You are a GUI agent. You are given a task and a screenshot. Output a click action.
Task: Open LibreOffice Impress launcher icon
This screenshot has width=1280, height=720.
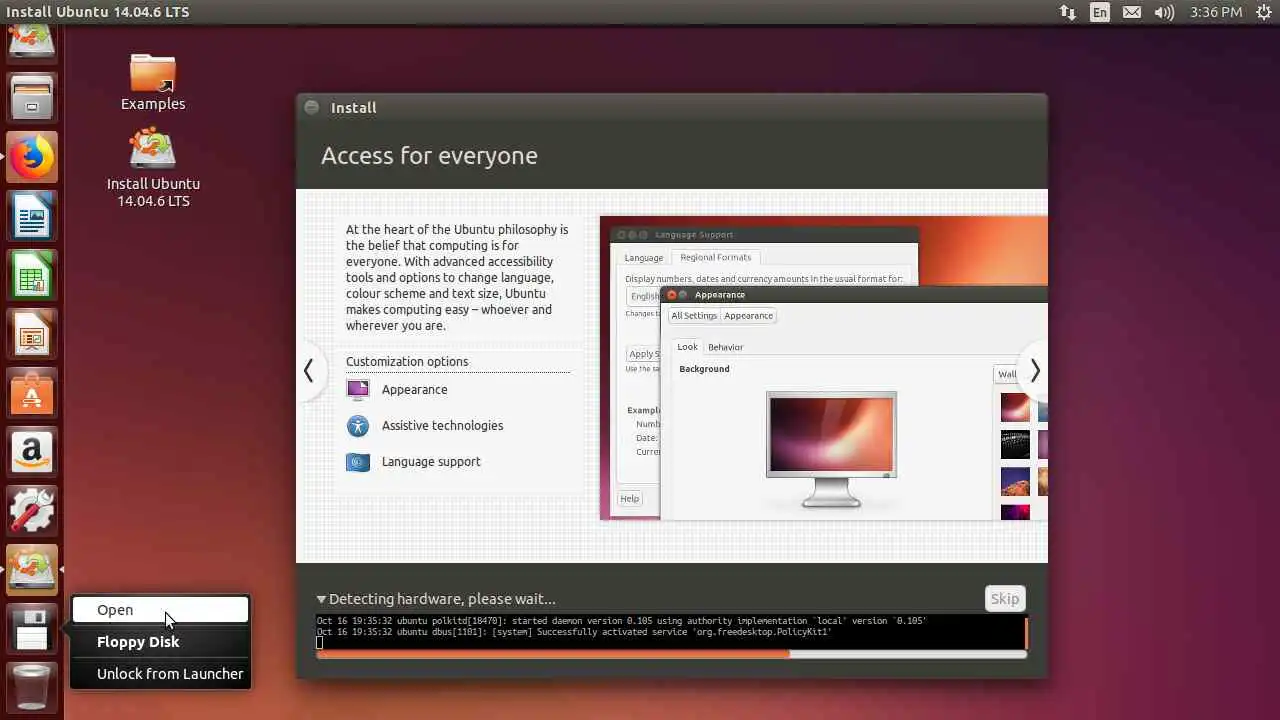coord(32,334)
